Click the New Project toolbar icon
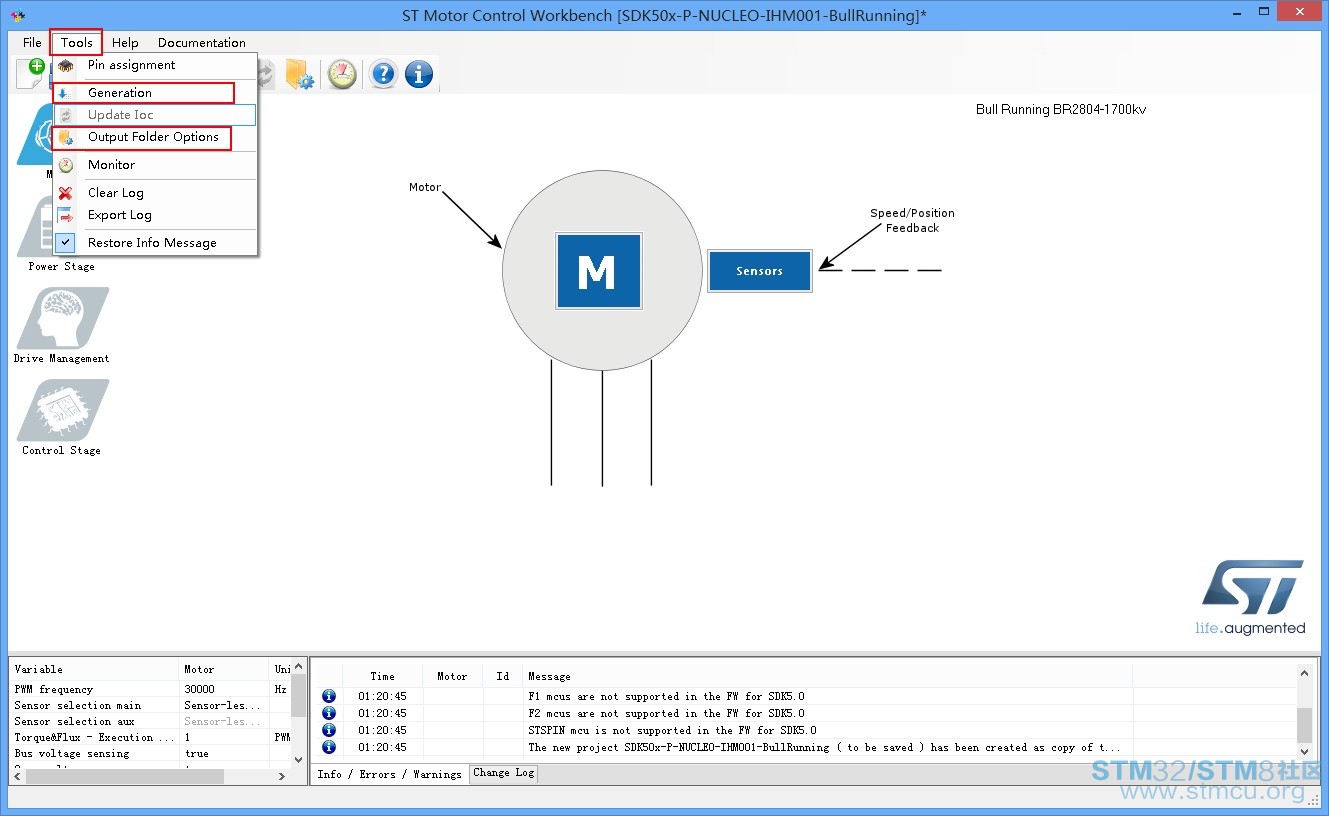This screenshot has height=816, width=1329. pyautogui.click(x=31, y=72)
